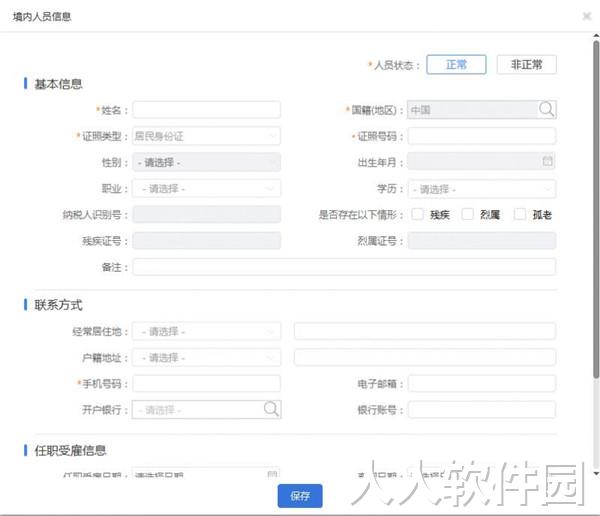Open the 职业 dropdown

pos(207,188)
